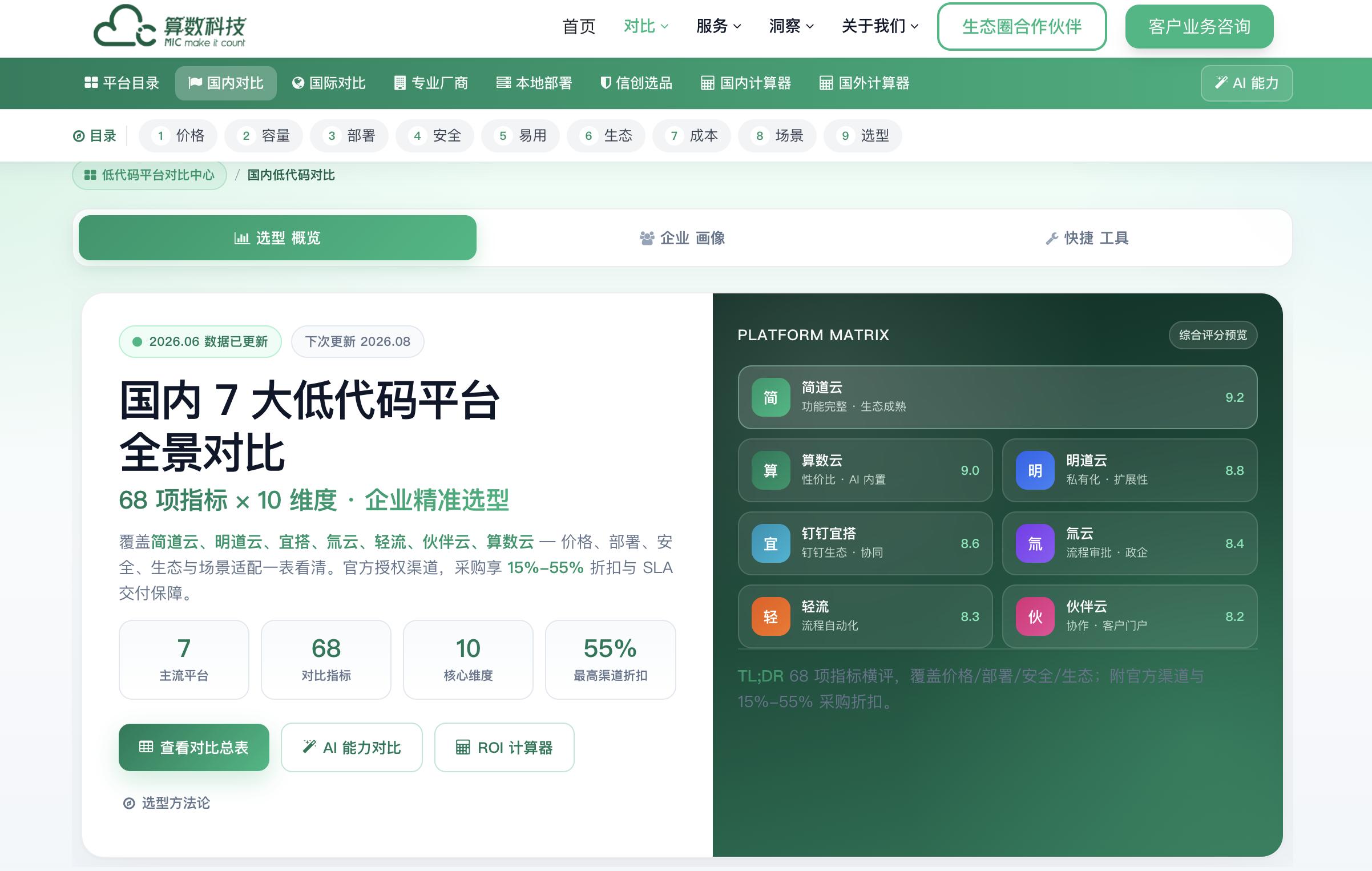Click the 生态圈合作伙伴 button
Image resolution: width=1372 pixels, height=871 pixels.
(1022, 27)
